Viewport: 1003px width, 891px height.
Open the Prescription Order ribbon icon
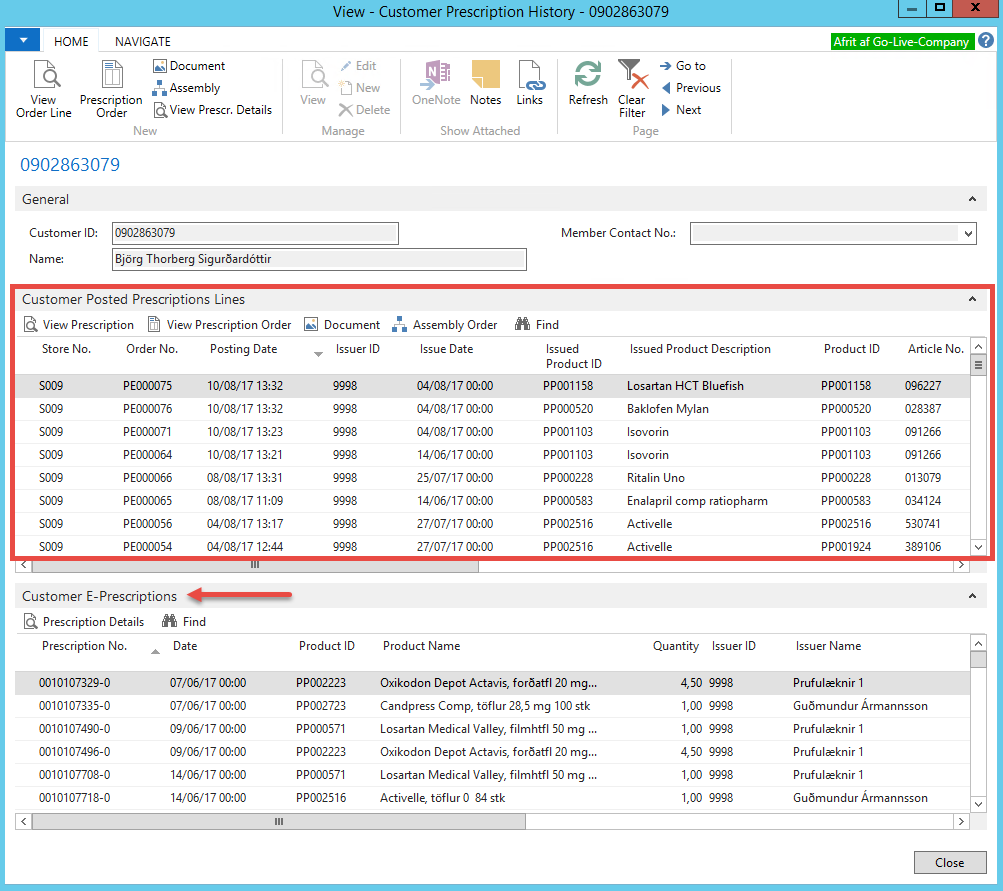[111, 87]
